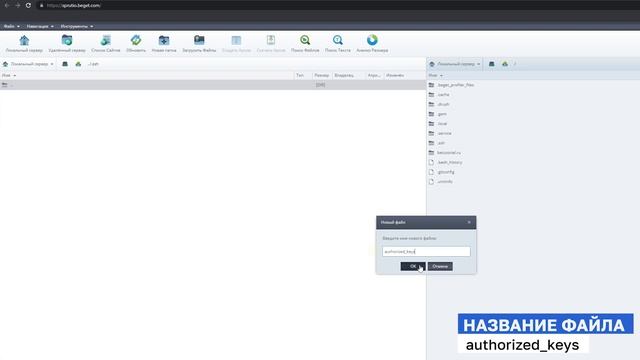Image resolution: width=640 pixels, height=360 pixels.
Task: Refresh the listing with Обновить
Action: [x=136, y=44]
